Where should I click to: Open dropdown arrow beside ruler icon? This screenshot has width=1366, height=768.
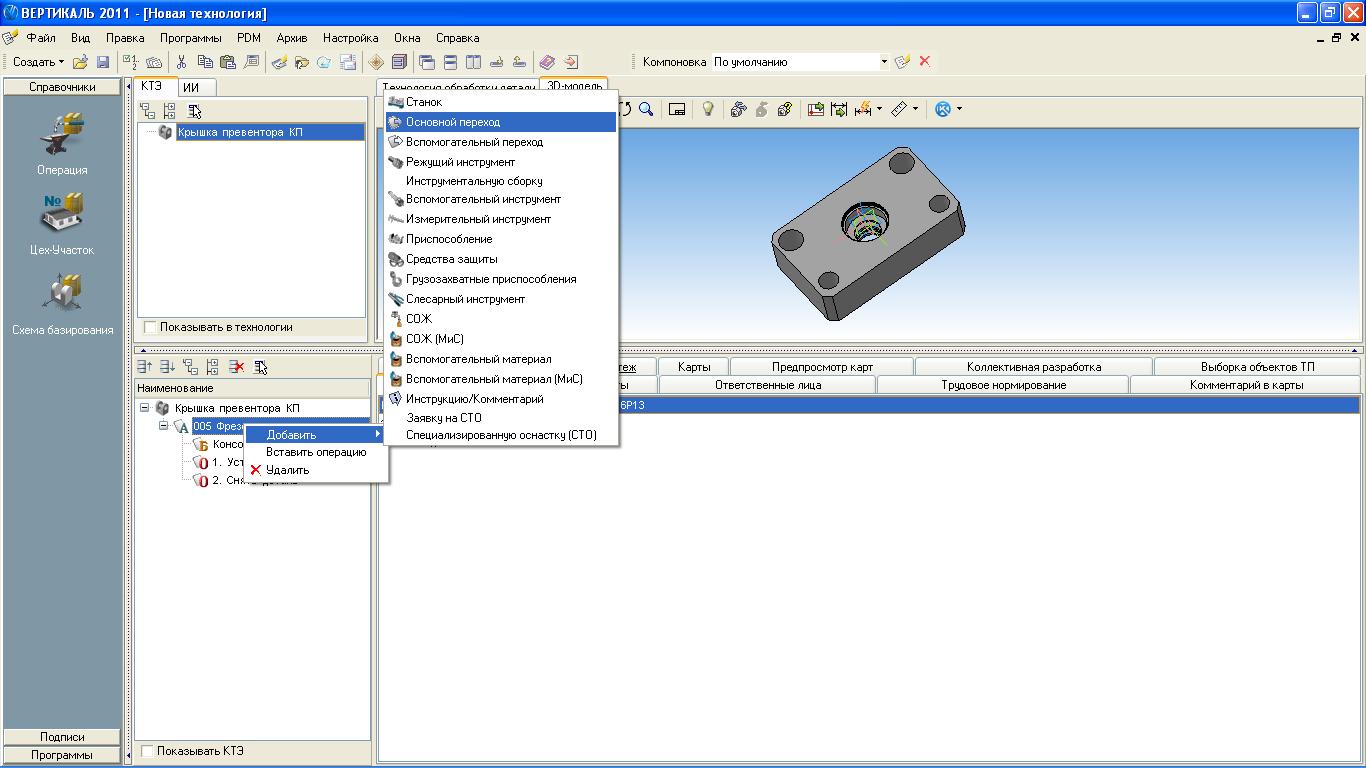pos(916,109)
